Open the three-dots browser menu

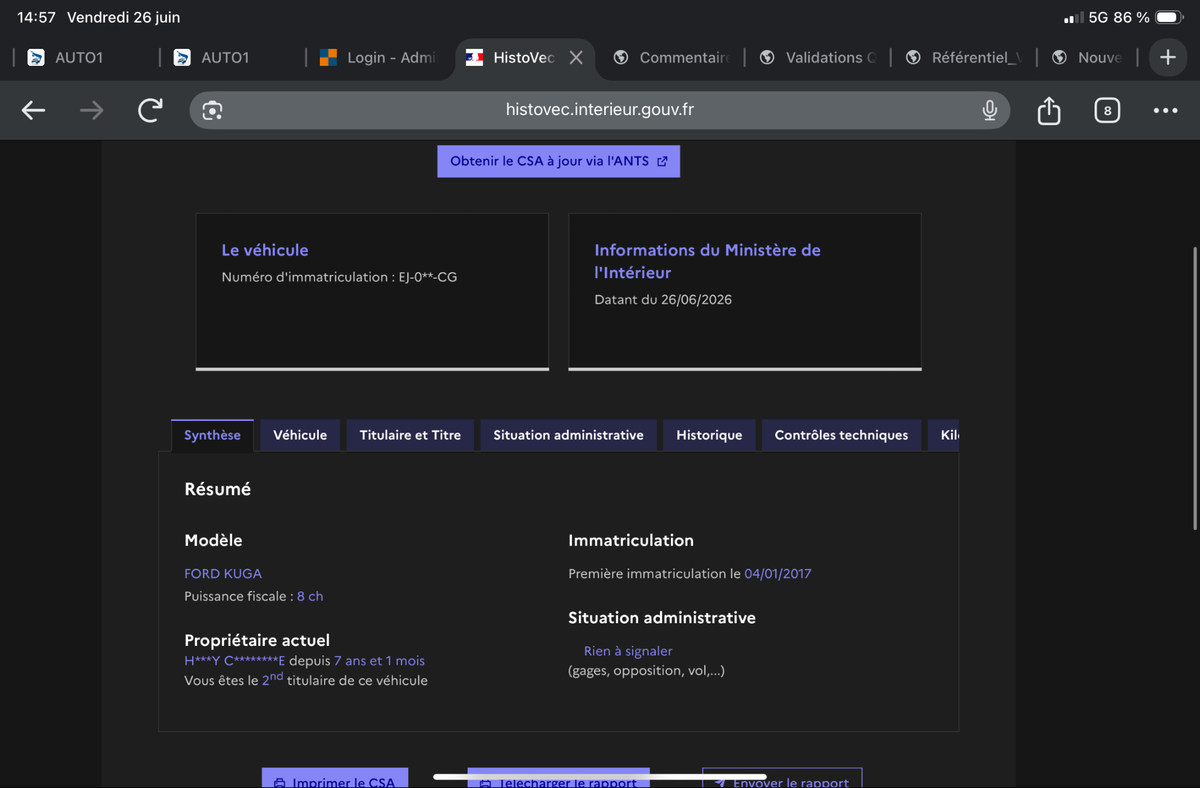tap(1165, 110)
